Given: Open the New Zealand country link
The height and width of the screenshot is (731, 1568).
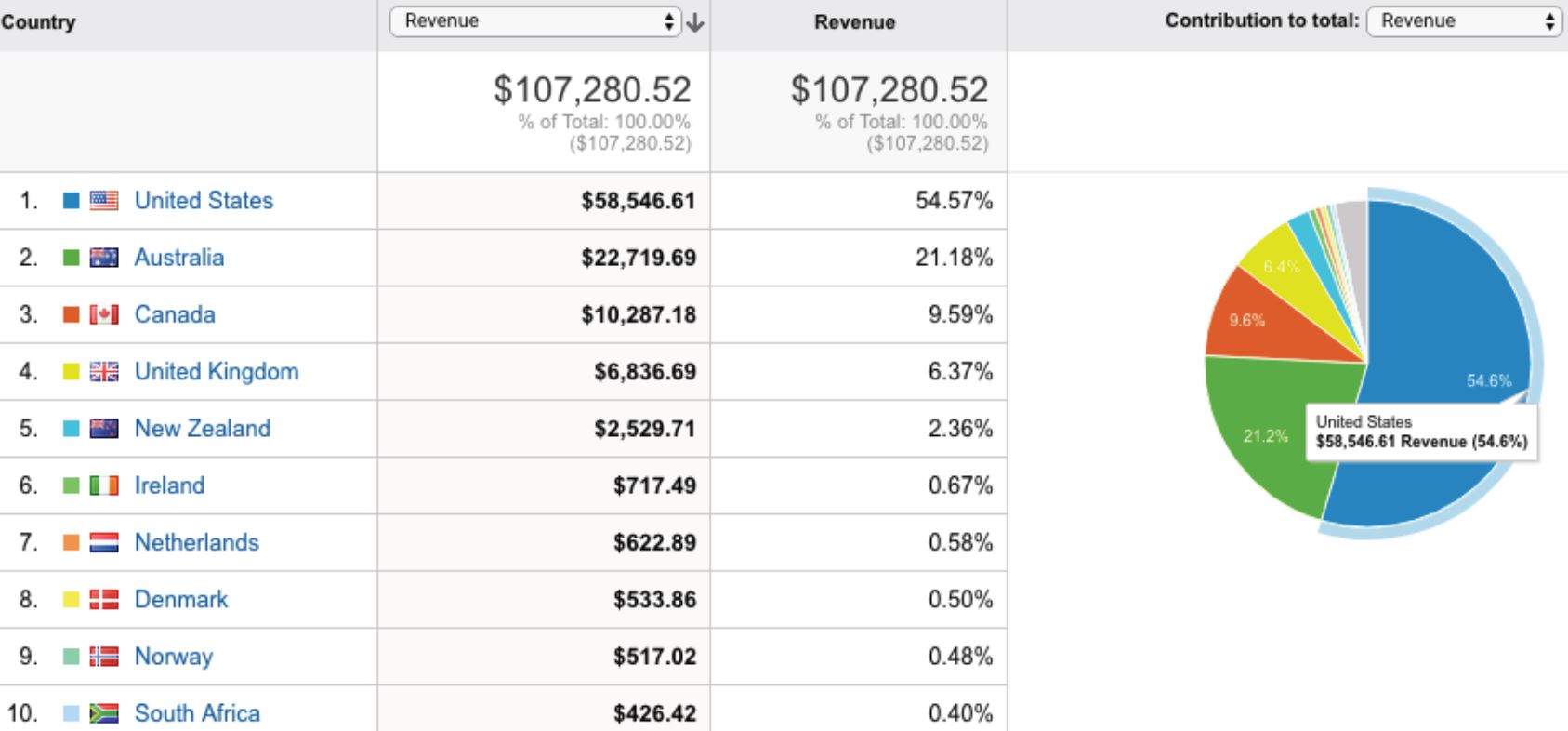Looking at the screenshot, I should pos(203,428).
